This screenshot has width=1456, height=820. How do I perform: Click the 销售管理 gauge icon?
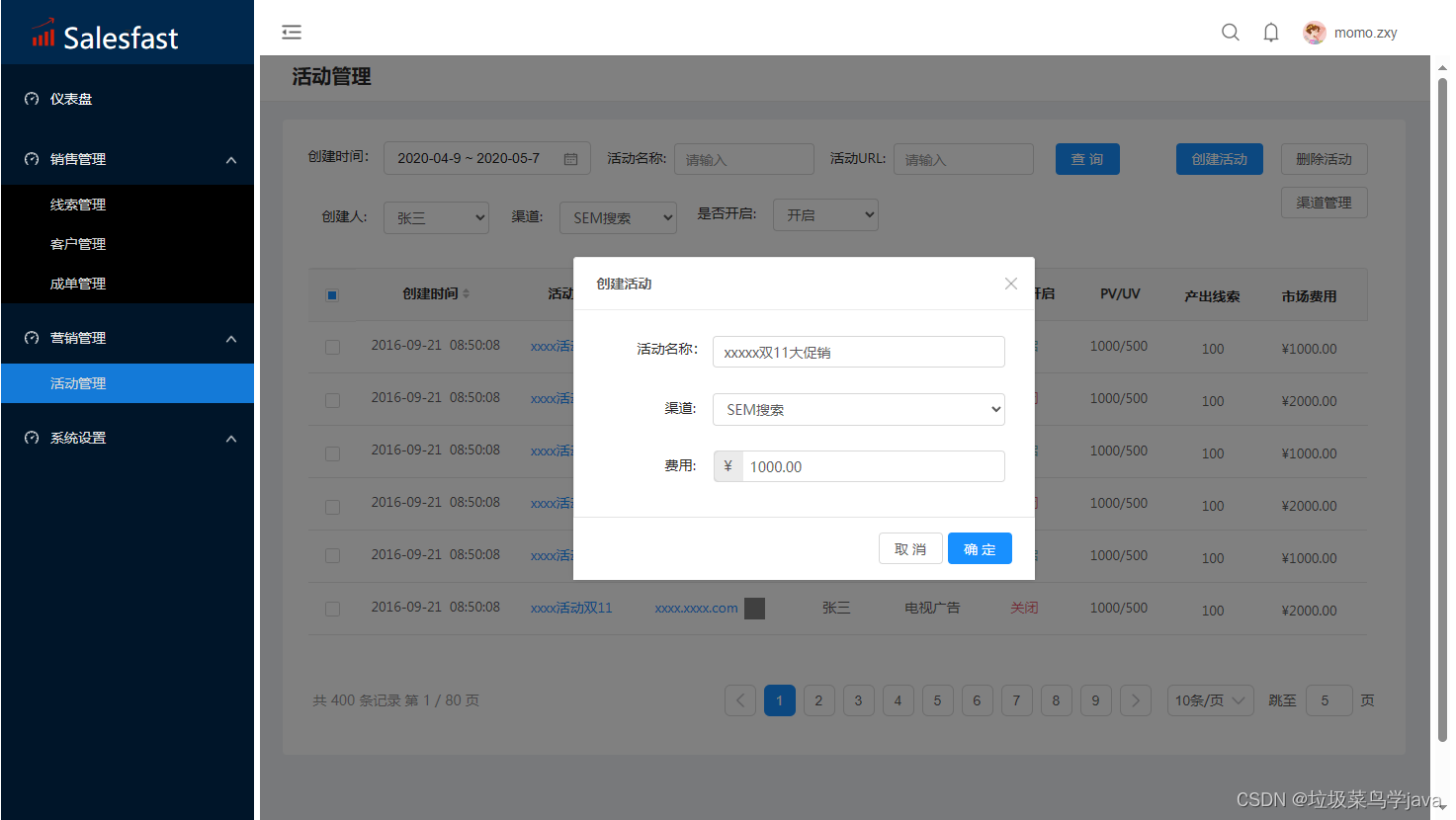pos(32,159)
